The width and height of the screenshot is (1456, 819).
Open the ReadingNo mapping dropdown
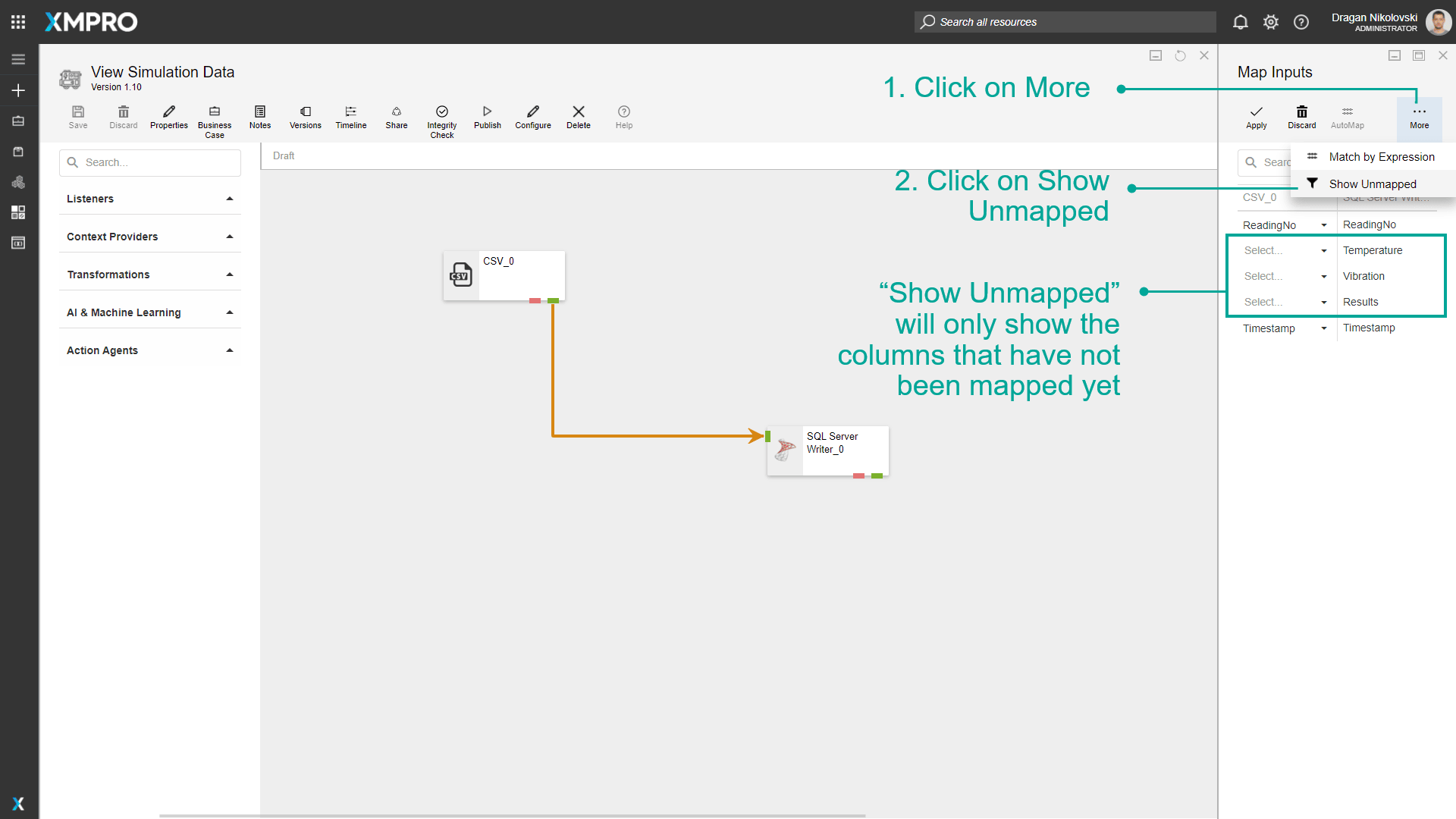click(x=1285, y=225)
